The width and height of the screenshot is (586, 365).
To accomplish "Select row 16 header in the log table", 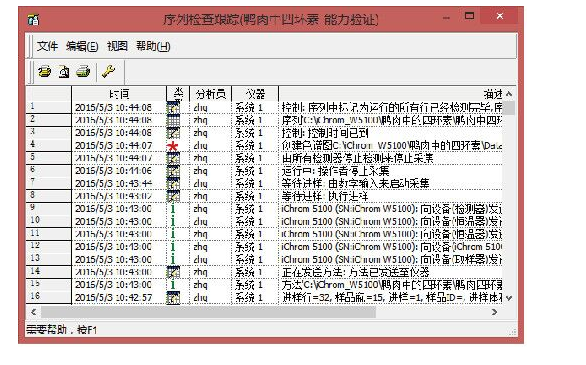I will click(x=49, y=297).
